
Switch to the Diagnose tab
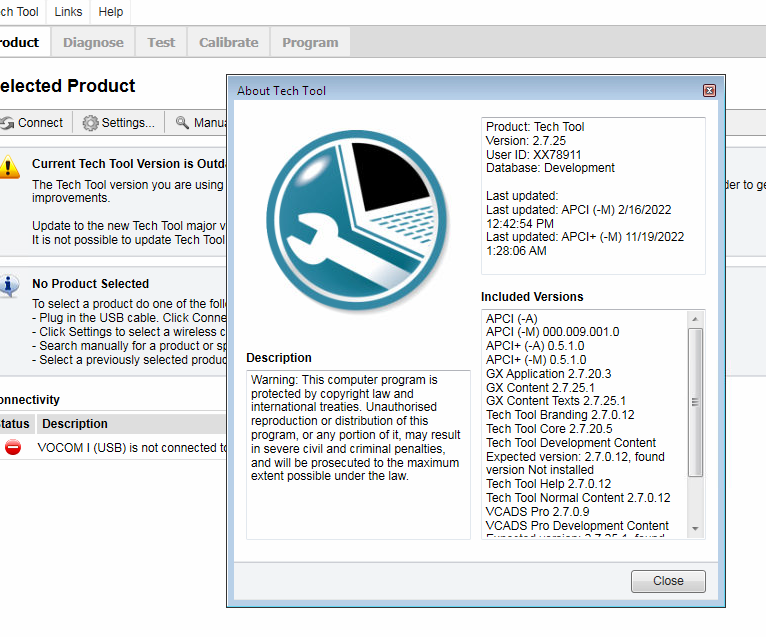click(x=93, y=42)
